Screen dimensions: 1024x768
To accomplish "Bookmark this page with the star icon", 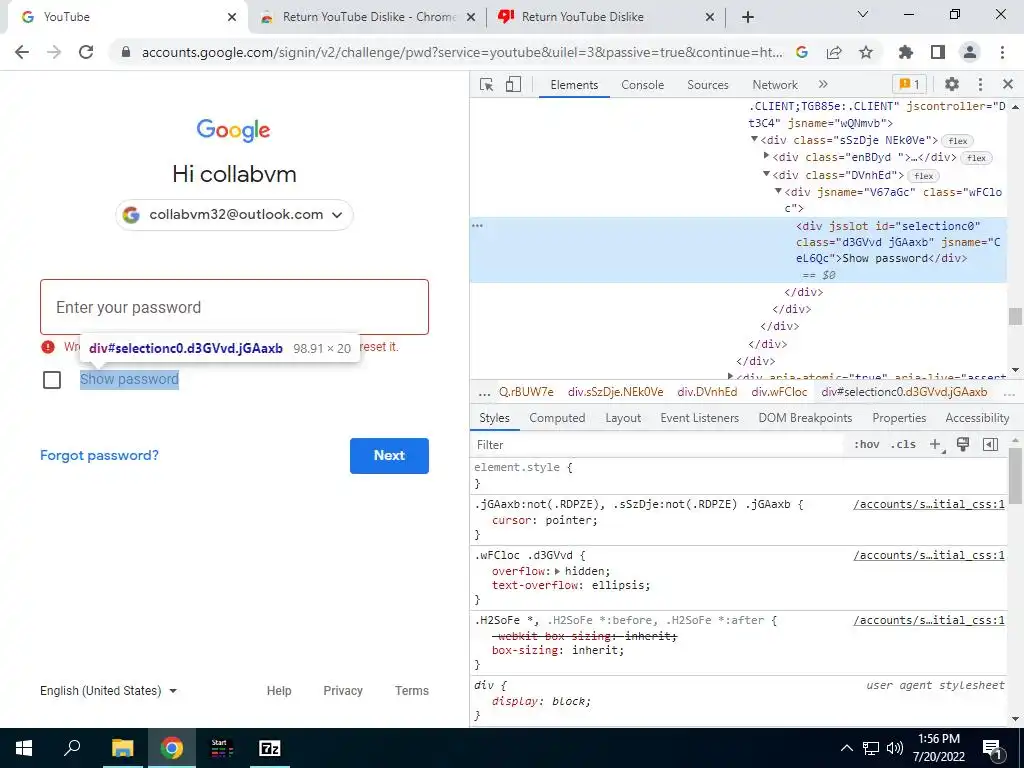I will tap(866, 52).
